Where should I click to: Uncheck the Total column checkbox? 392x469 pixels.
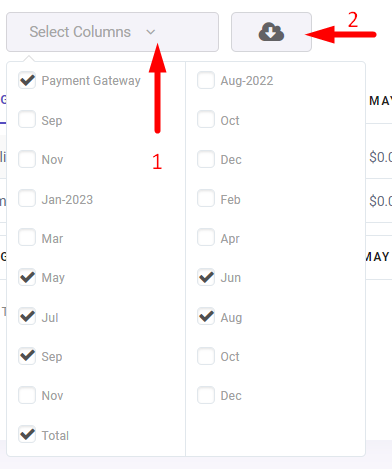coord(27,434)
